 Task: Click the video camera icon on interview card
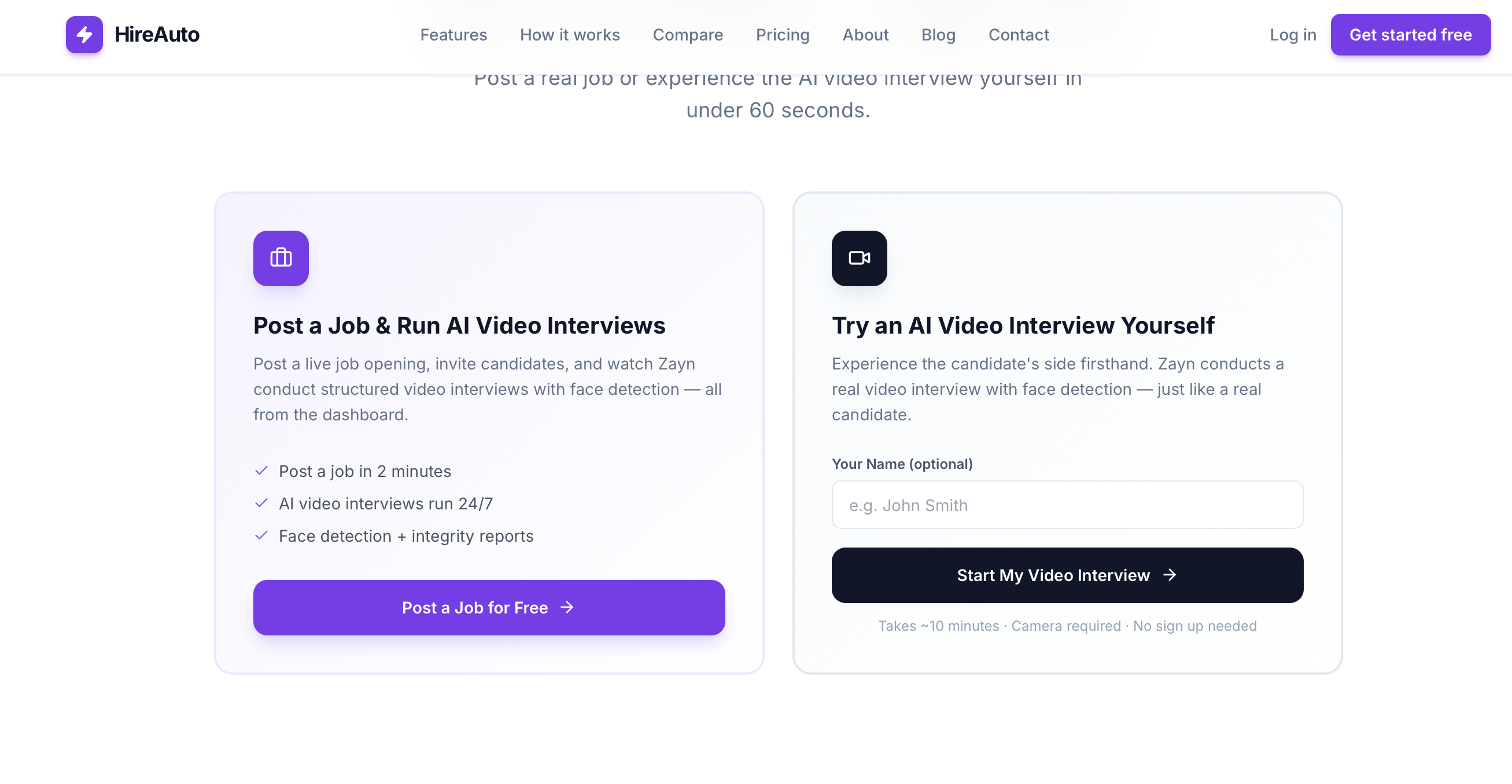(x=859, y=258)
